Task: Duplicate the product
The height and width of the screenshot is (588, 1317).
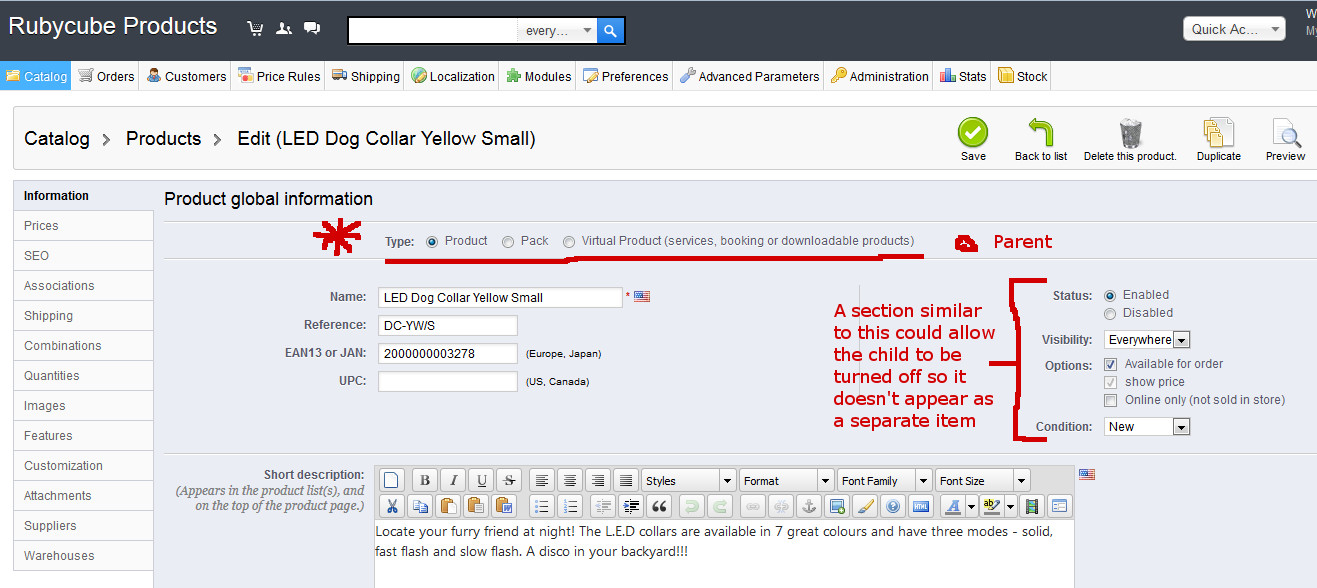Action: pos(1219,139)
